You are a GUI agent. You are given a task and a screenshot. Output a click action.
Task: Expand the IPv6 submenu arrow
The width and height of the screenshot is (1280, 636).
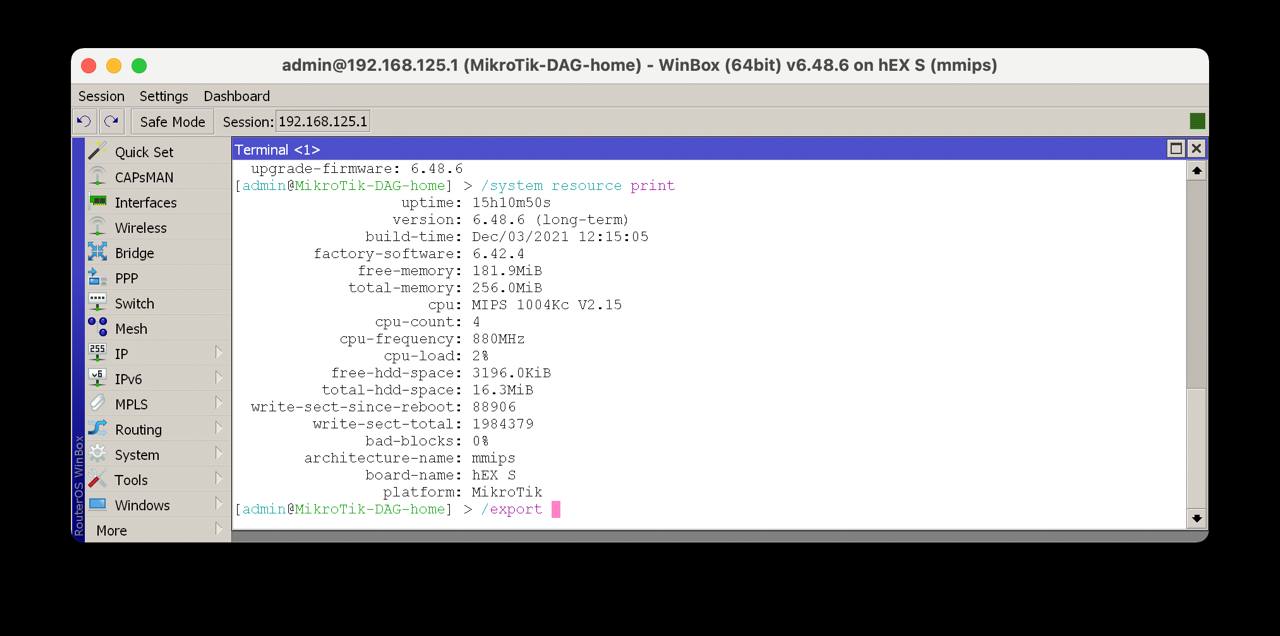(x=219, y=378)
